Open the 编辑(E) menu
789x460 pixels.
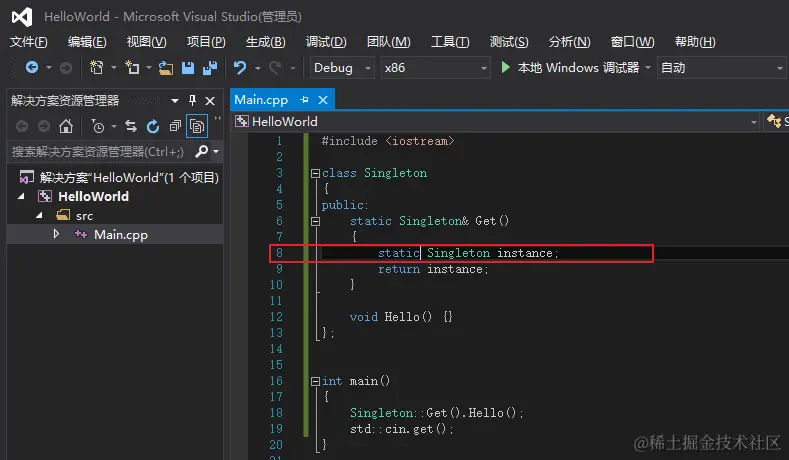(87, 42)
